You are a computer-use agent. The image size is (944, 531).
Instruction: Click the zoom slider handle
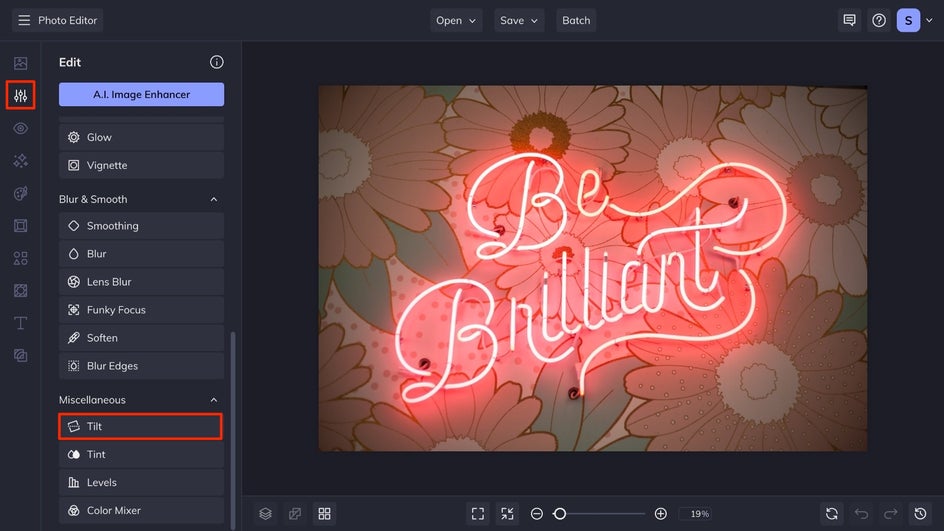(x=560, y=514)
